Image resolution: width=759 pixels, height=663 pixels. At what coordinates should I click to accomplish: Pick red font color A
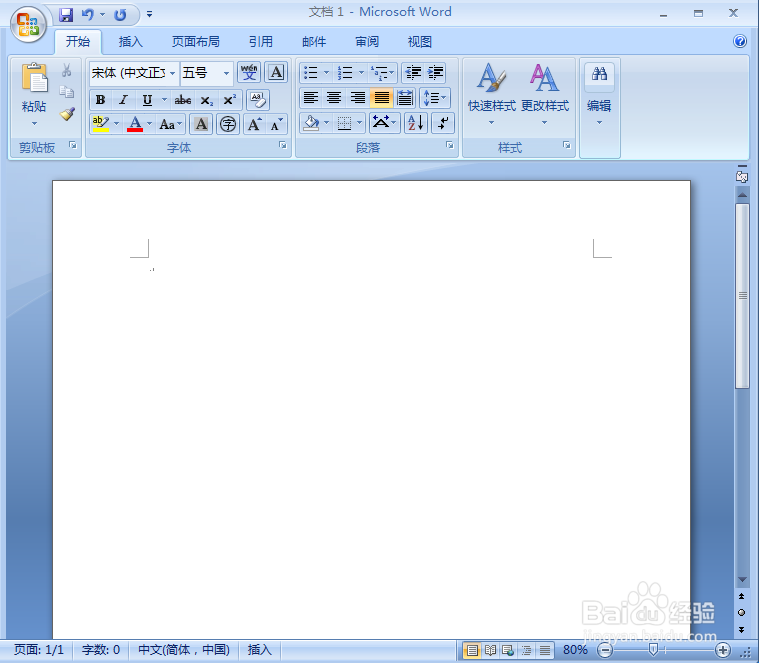(x=135, y=124)
